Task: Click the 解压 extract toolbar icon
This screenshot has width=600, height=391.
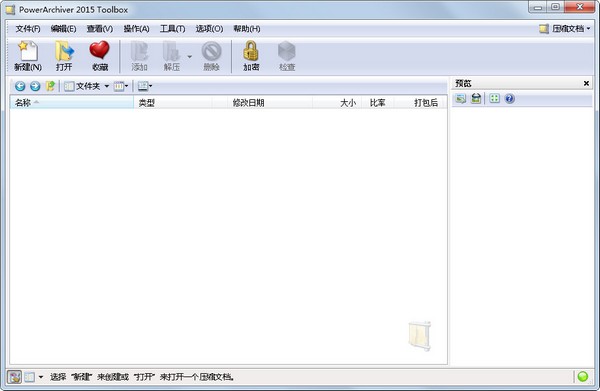Action: click(172, 56)
